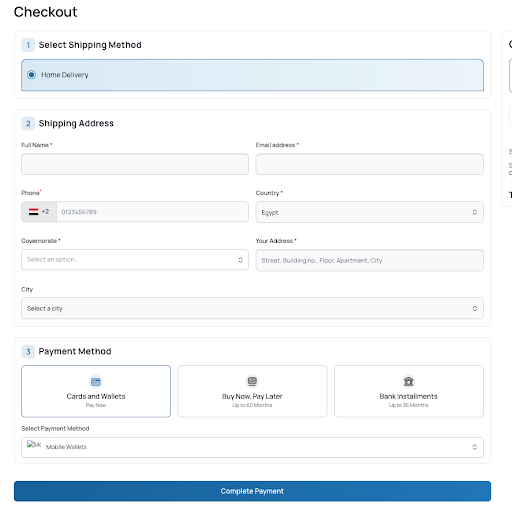Screen dimensions: 512x512
Task: Choose the Bank Installments payment option
Action: [x=409, y=391]
